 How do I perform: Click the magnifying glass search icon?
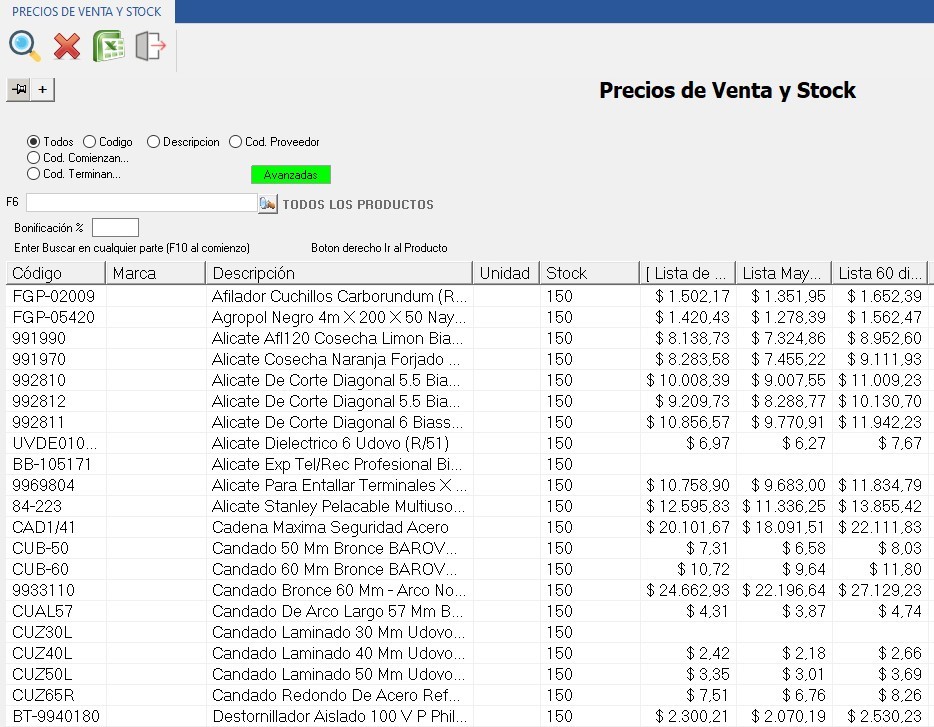click(24, 46)
